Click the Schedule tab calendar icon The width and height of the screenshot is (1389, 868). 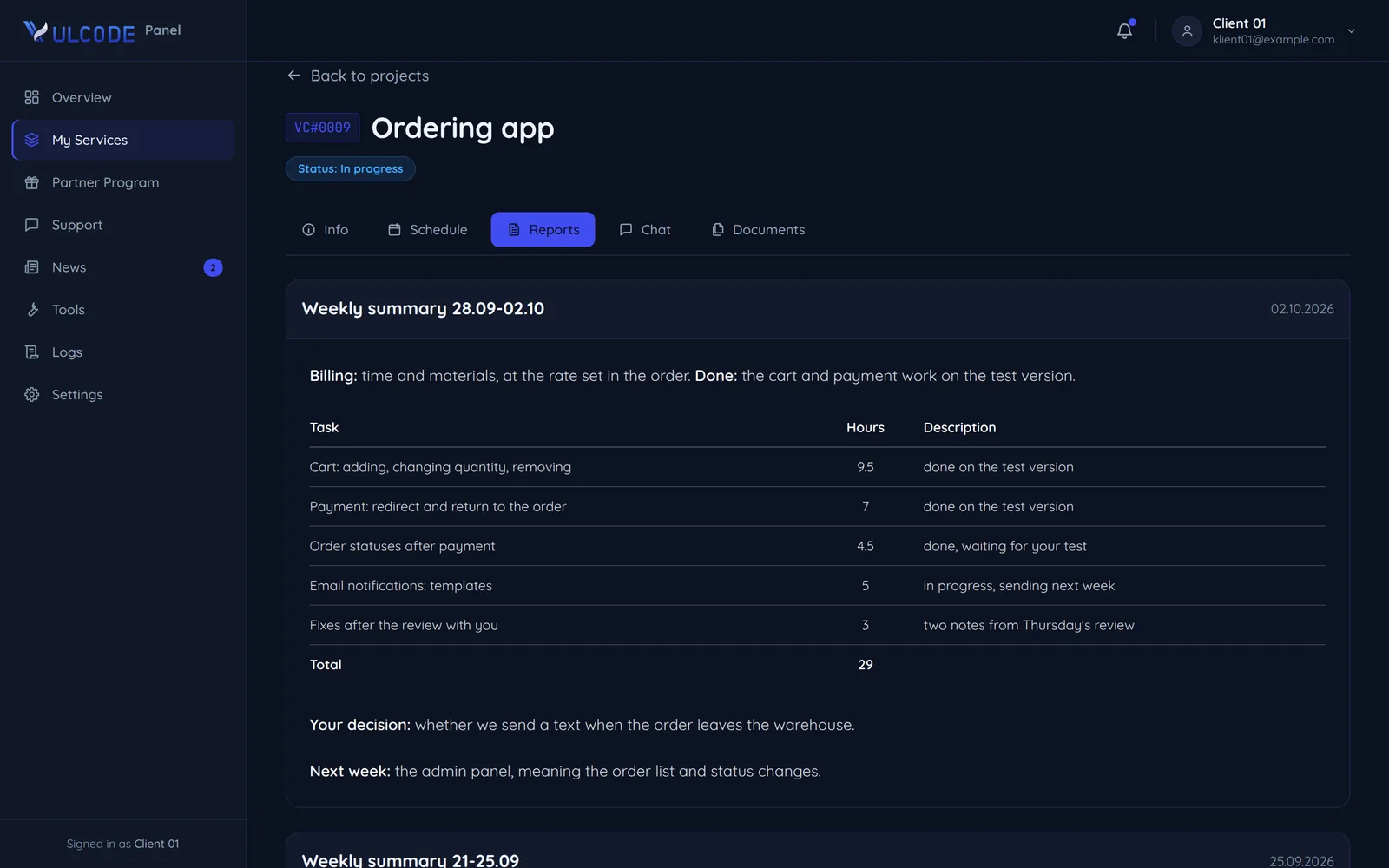[x=394, y=229]
